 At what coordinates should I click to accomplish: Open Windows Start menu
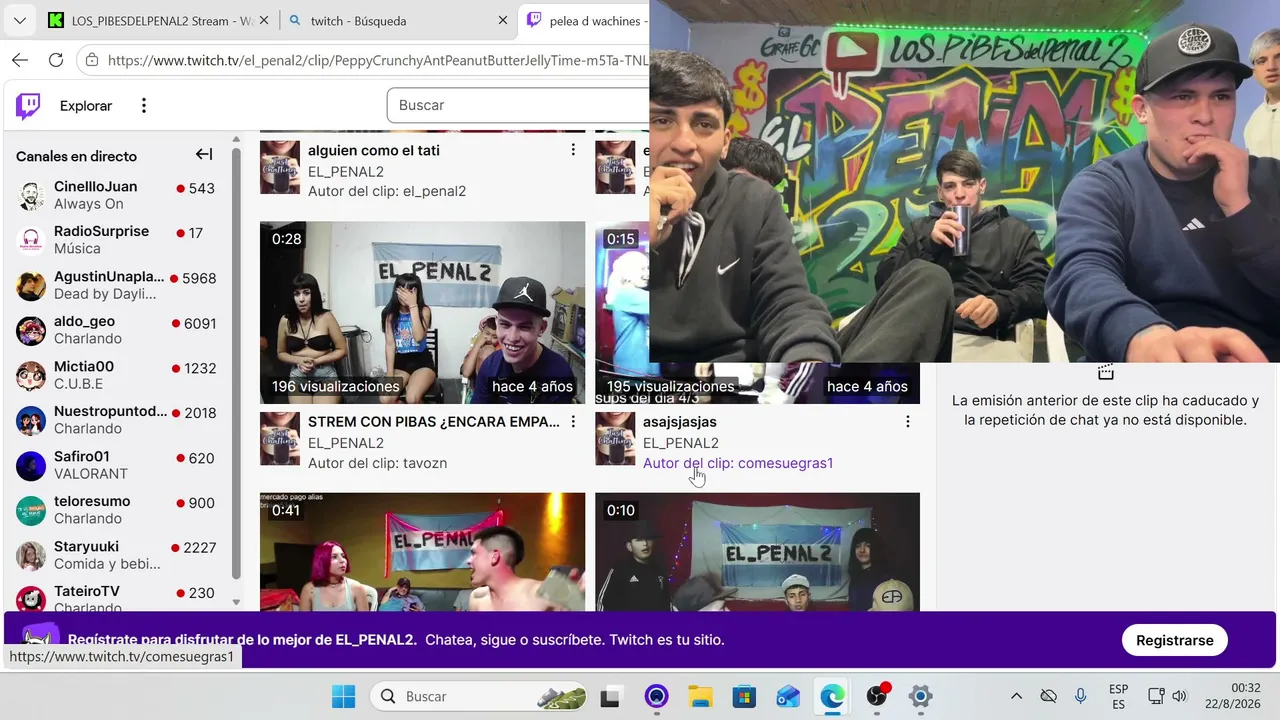coord(343,696)
